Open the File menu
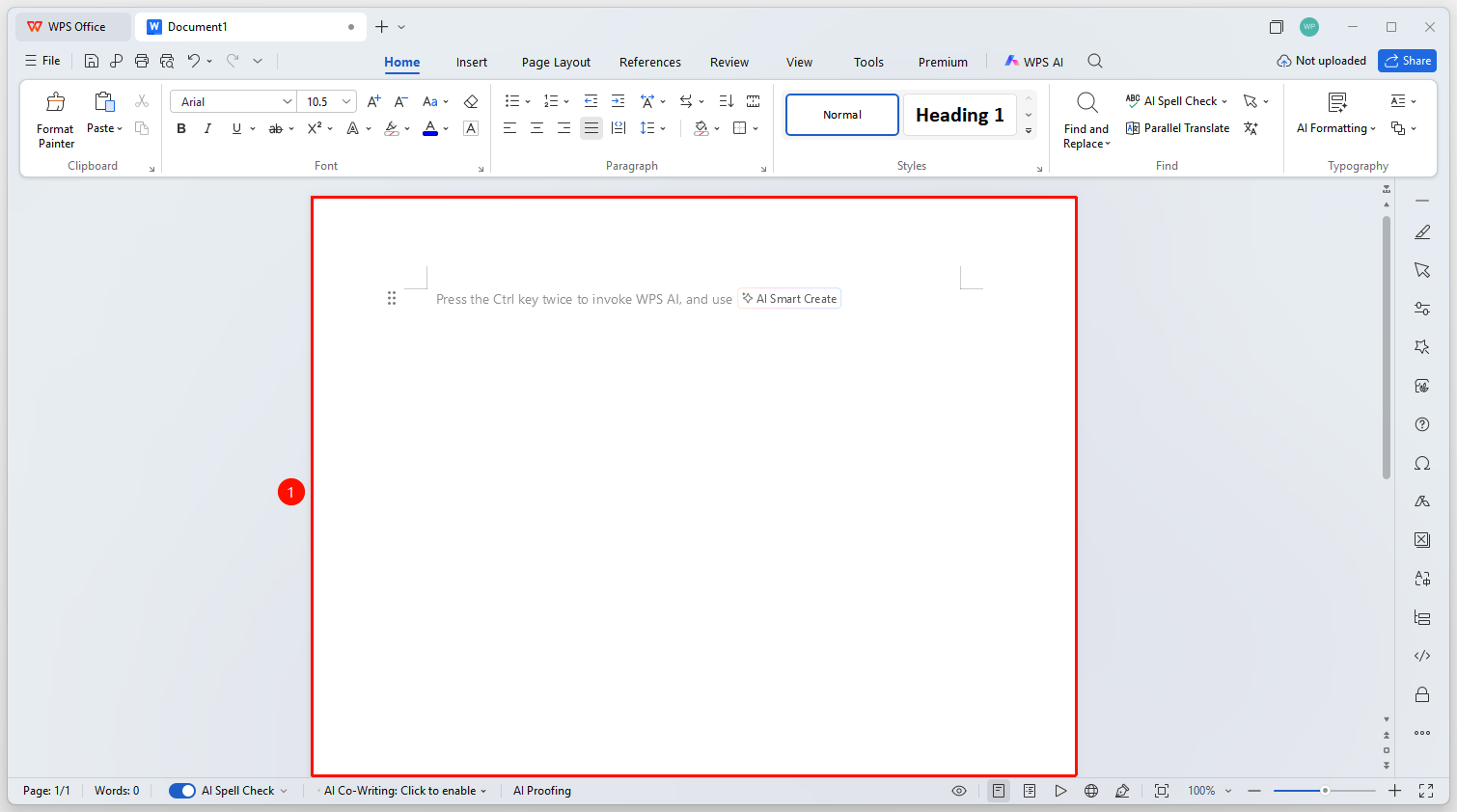The width and height of the screenshot is (1457, 812). coord(42,61)
